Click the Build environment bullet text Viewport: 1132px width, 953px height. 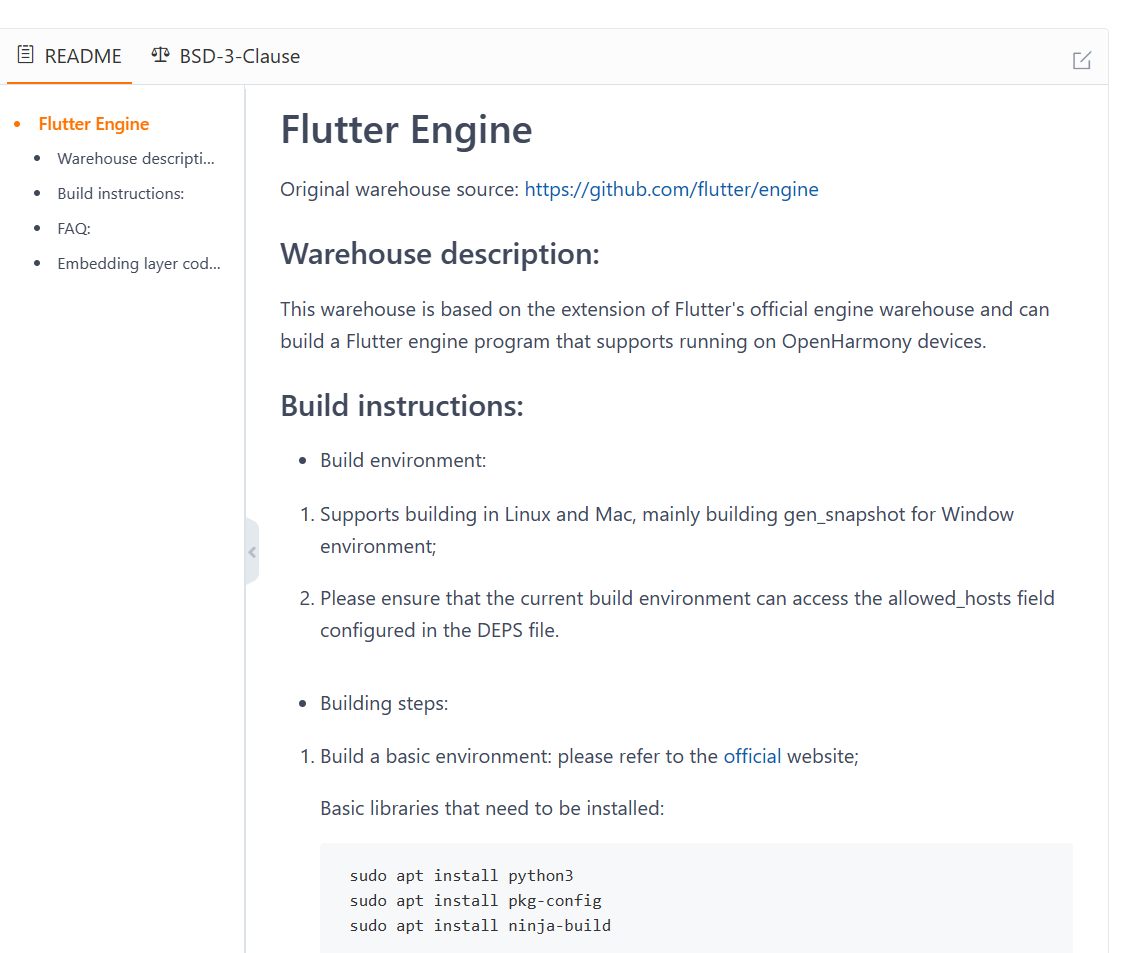coord(403,461)
